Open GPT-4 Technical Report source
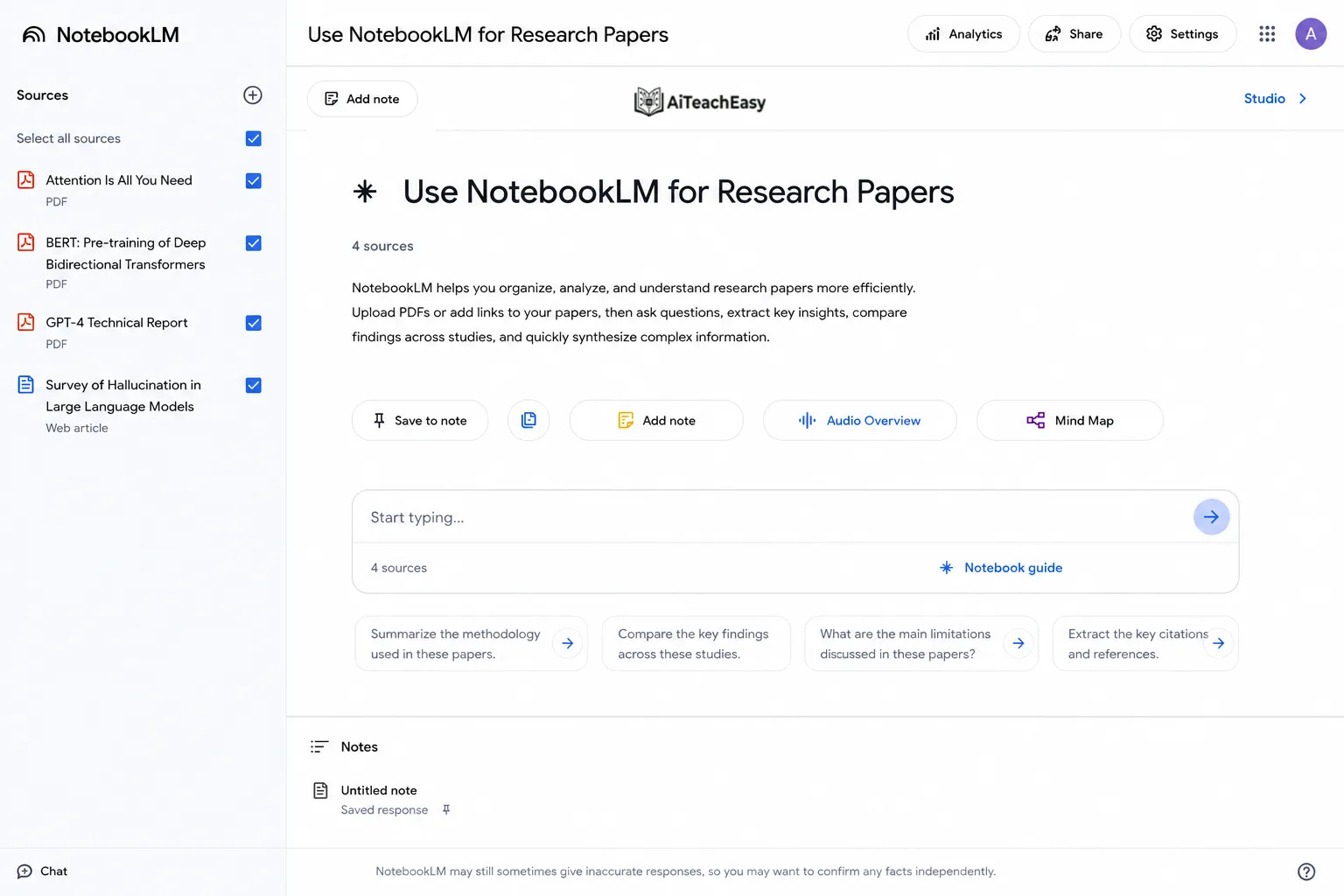Viewport: 1344px width, 896px height. [x=116, y=323]
